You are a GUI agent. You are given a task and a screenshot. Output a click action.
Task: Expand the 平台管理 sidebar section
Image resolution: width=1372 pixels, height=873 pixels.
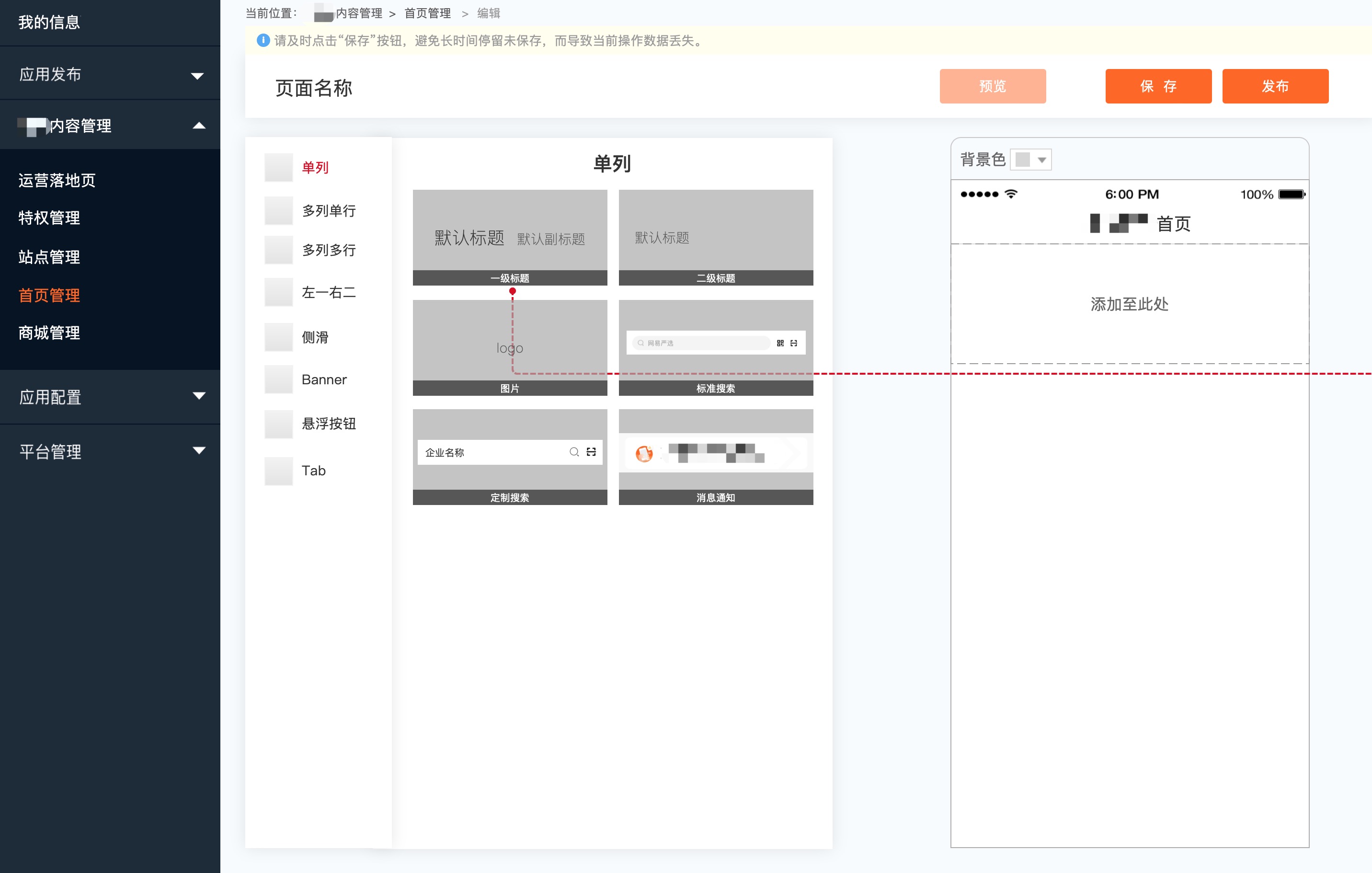(199, 450)
